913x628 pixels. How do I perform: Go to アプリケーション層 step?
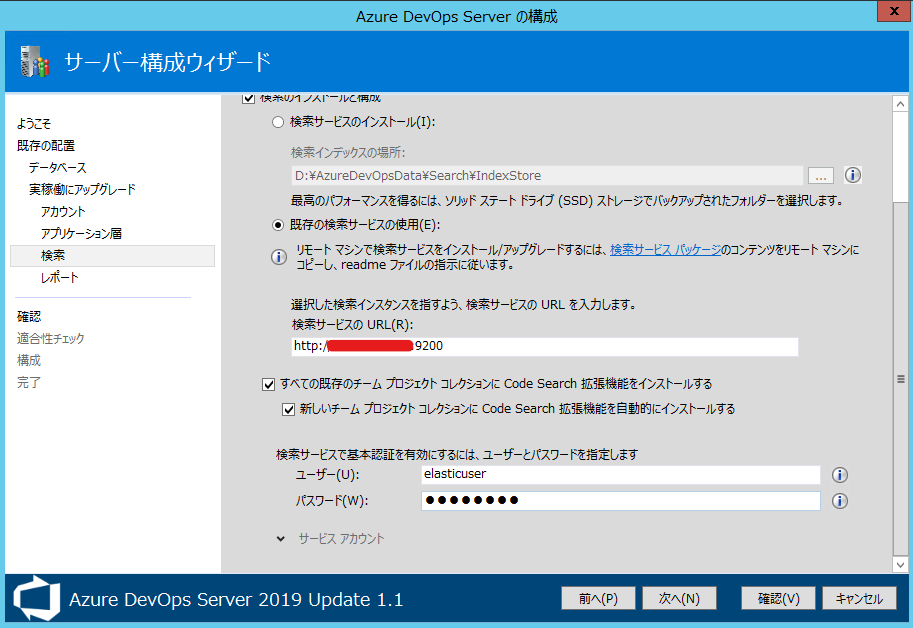[81, 234]
